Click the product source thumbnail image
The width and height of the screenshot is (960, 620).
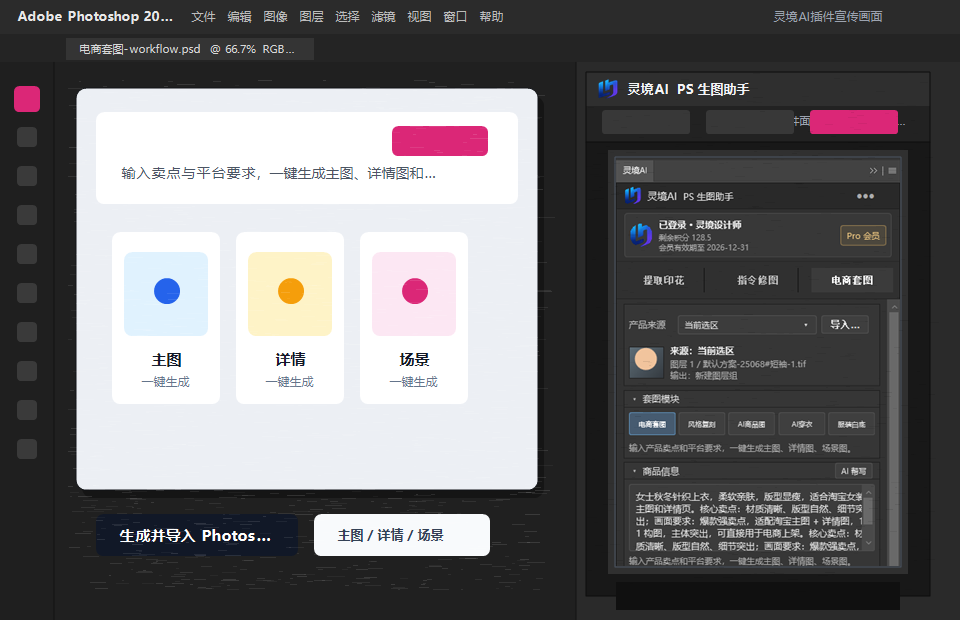coord(647,362)
